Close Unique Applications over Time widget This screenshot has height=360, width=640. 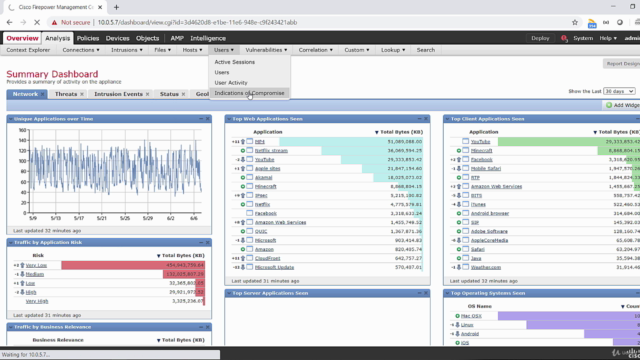pos(207,119)
